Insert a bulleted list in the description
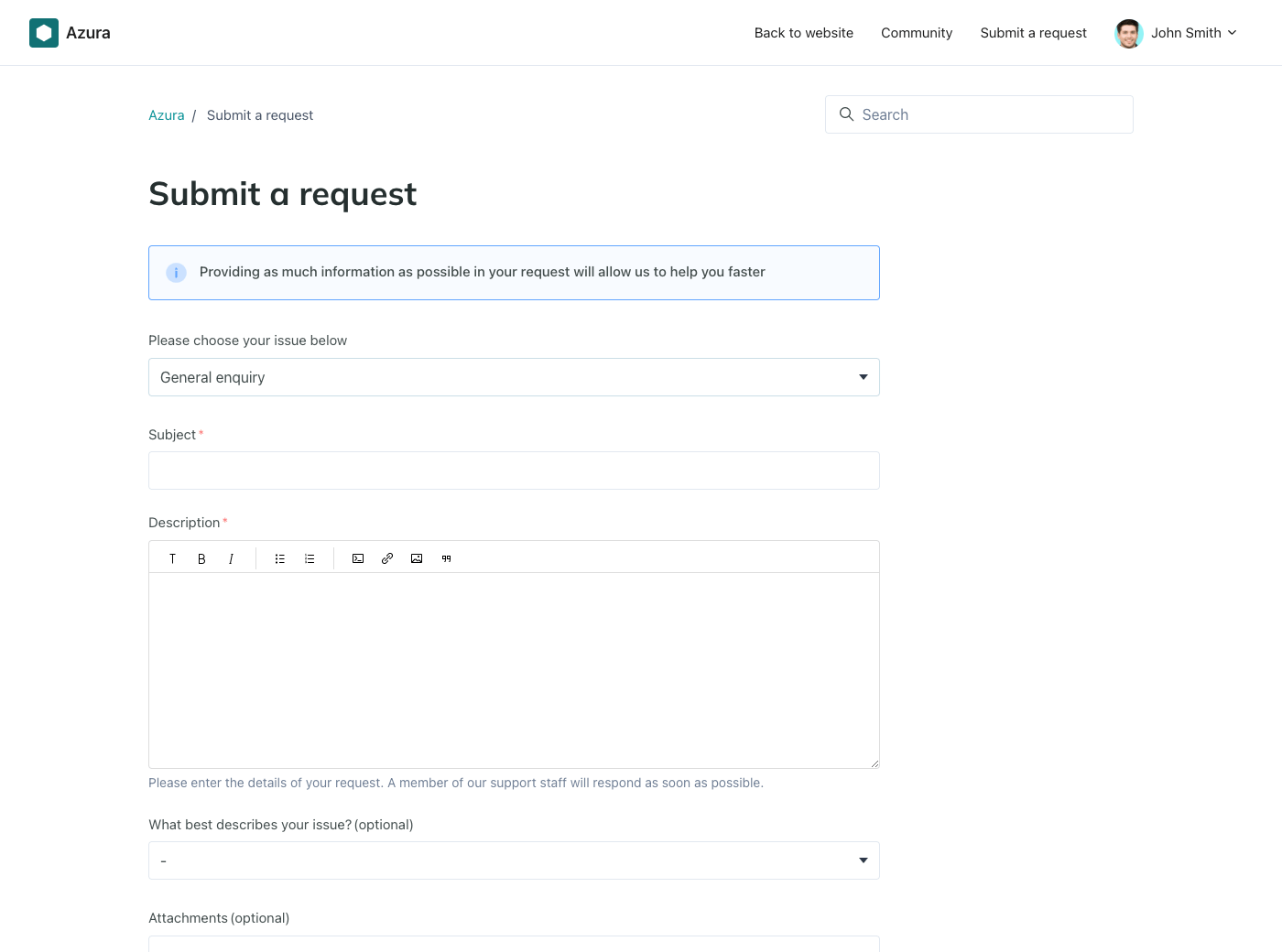Viewport: 1282px width, 952px height. click(280, 558)
